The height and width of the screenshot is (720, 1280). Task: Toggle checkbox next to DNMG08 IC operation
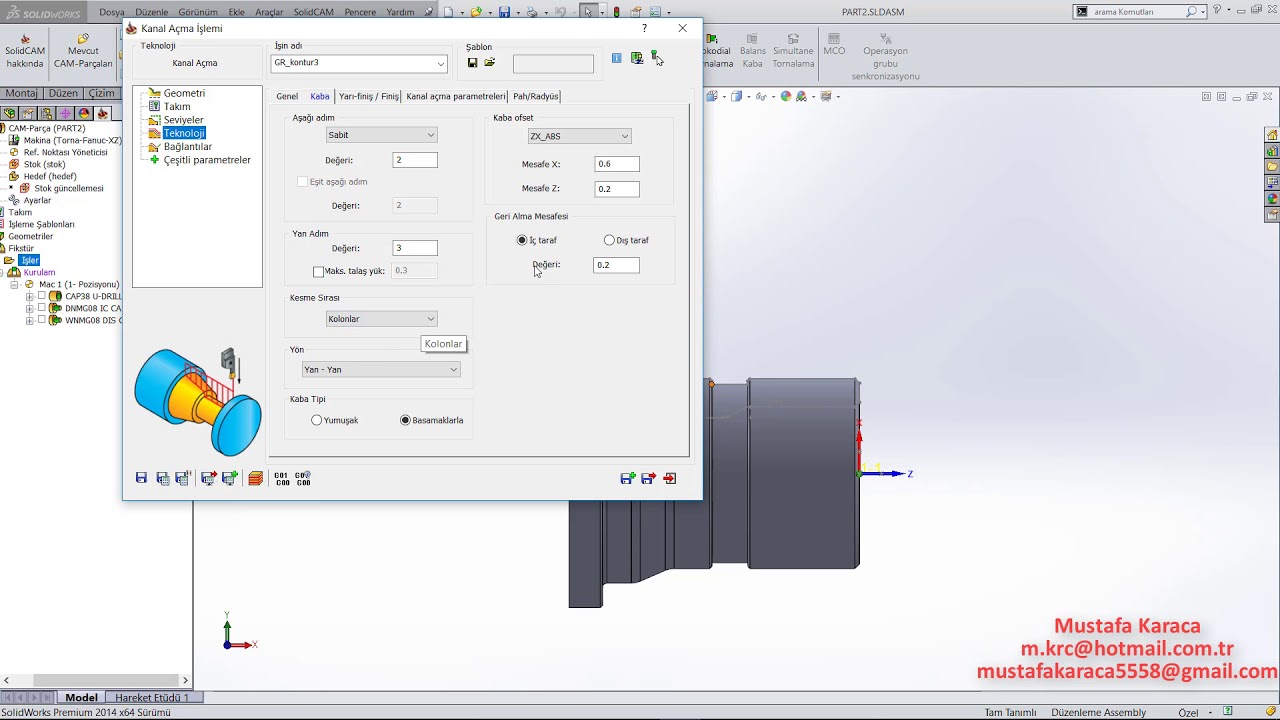[x=42, y=308]
